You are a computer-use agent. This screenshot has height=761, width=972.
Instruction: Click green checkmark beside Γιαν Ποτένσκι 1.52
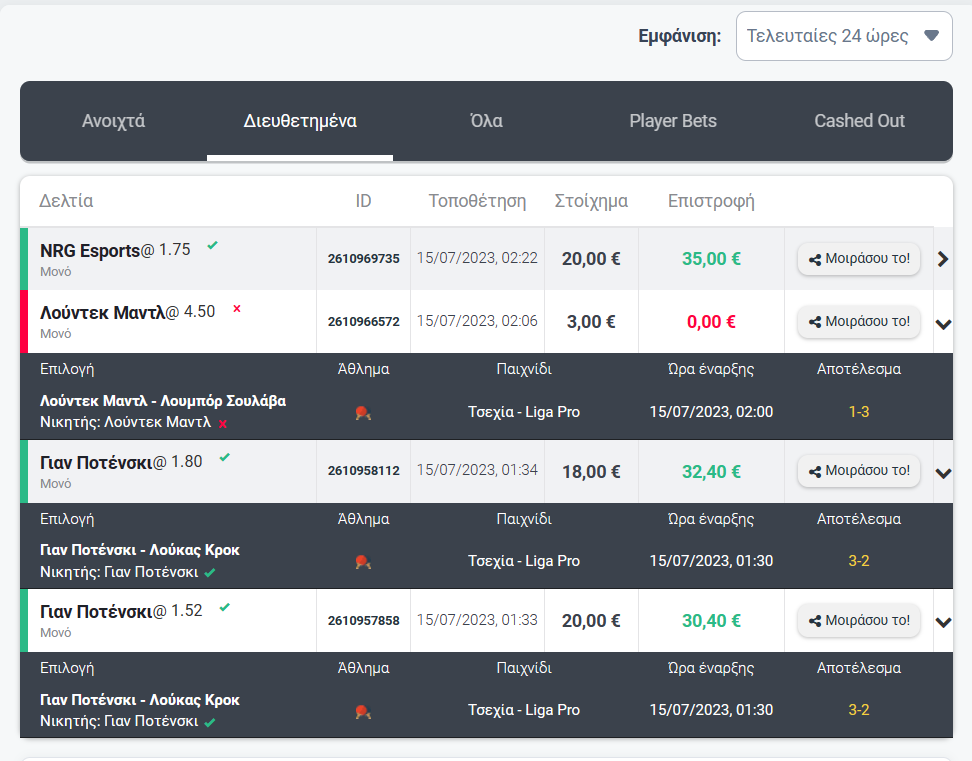click(224, 607)
